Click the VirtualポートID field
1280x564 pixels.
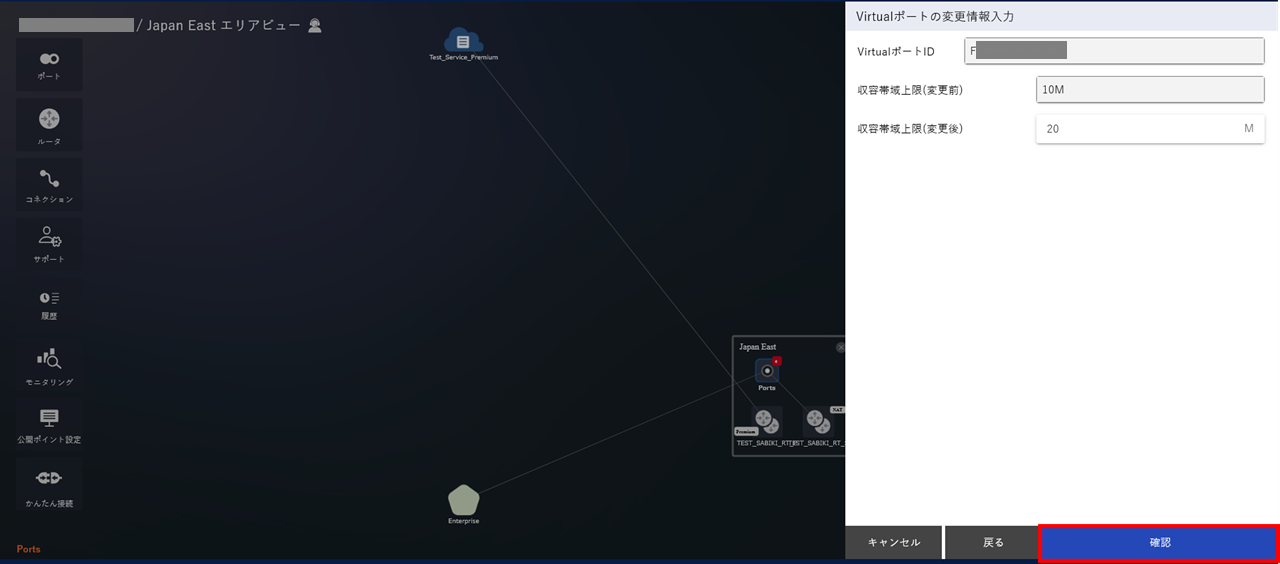[x=1114, y=51]
